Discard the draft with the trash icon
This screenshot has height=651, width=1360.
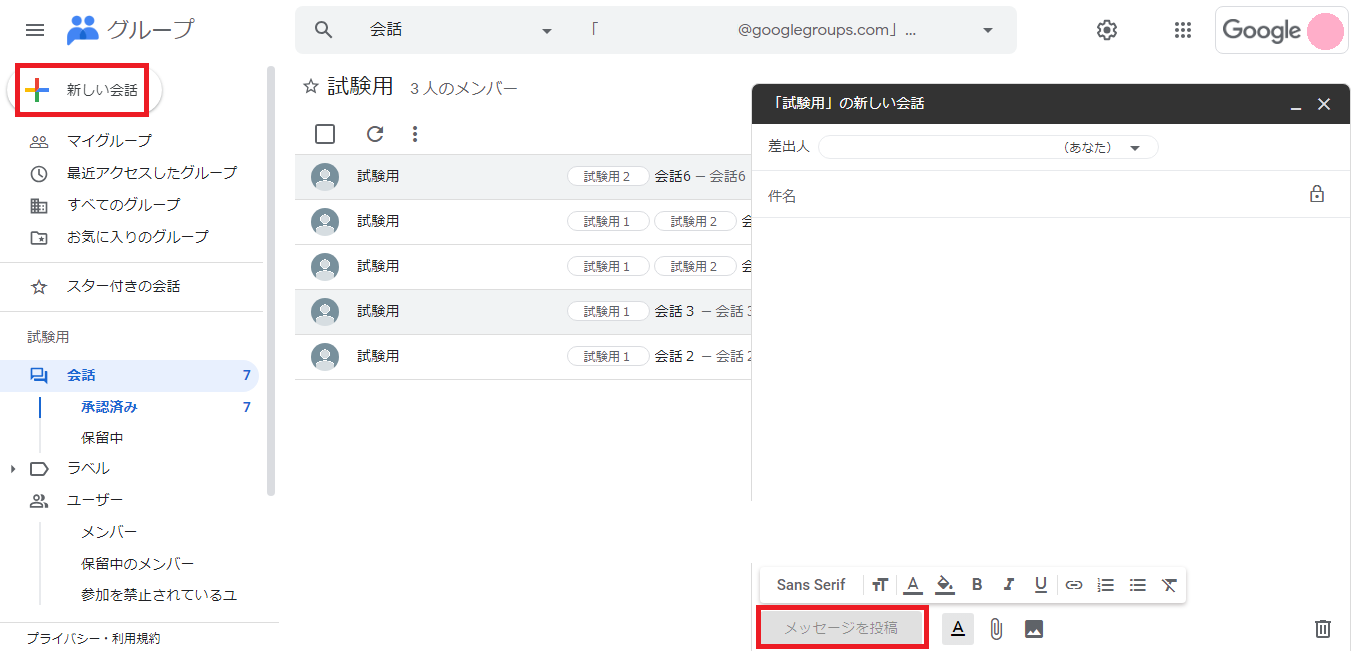[x=1322, y=628]
